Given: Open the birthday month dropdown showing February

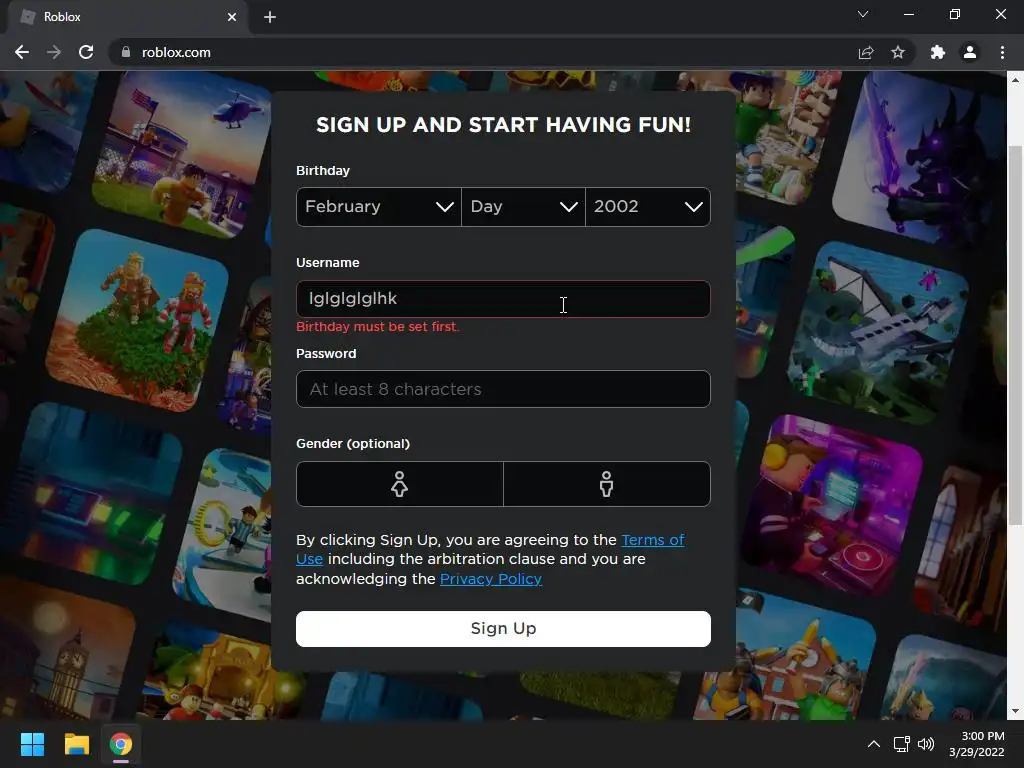Looking at the screenshot, I should point(379,207).
